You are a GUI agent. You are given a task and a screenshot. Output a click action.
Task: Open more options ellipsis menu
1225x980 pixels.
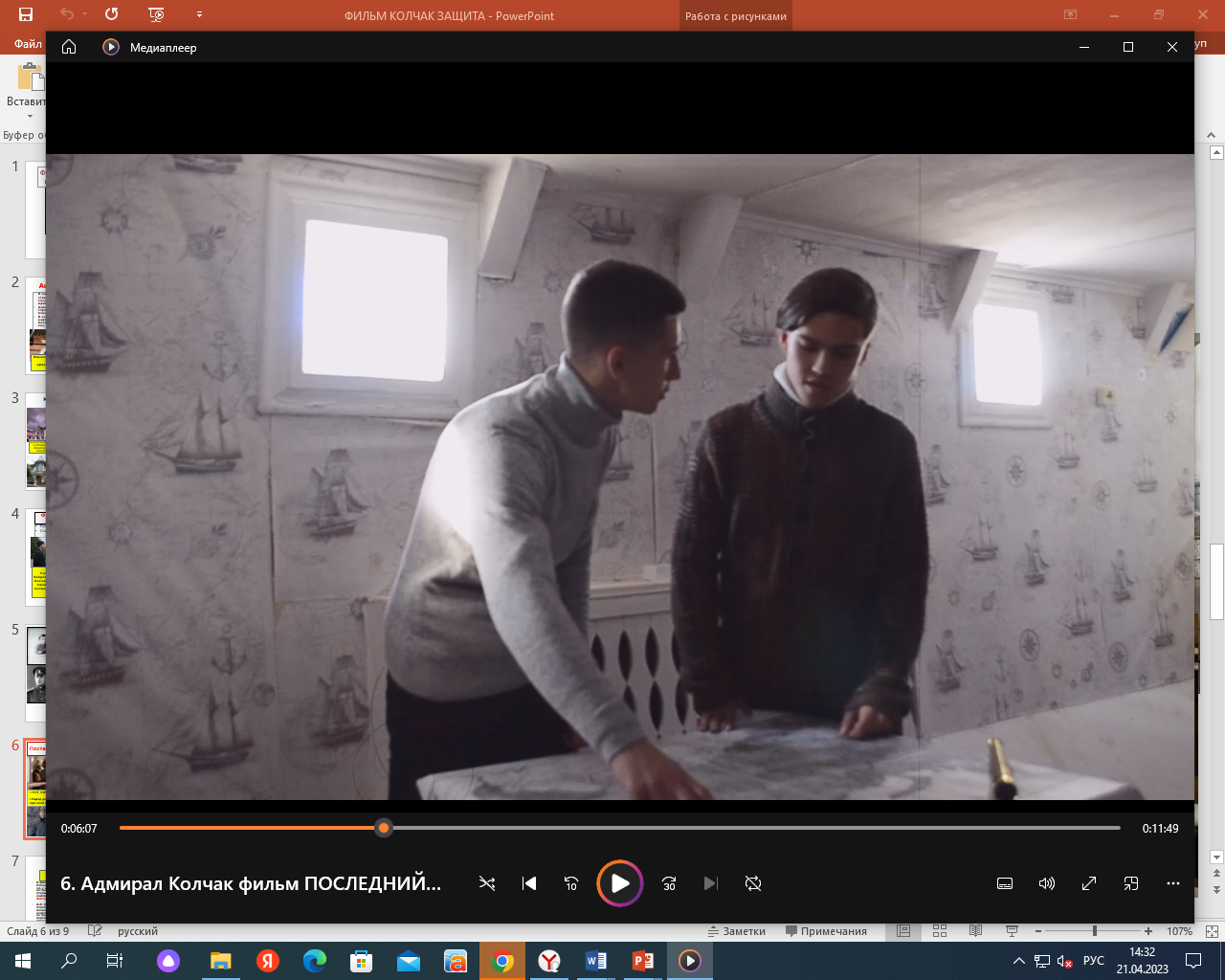coord(1173,883)
